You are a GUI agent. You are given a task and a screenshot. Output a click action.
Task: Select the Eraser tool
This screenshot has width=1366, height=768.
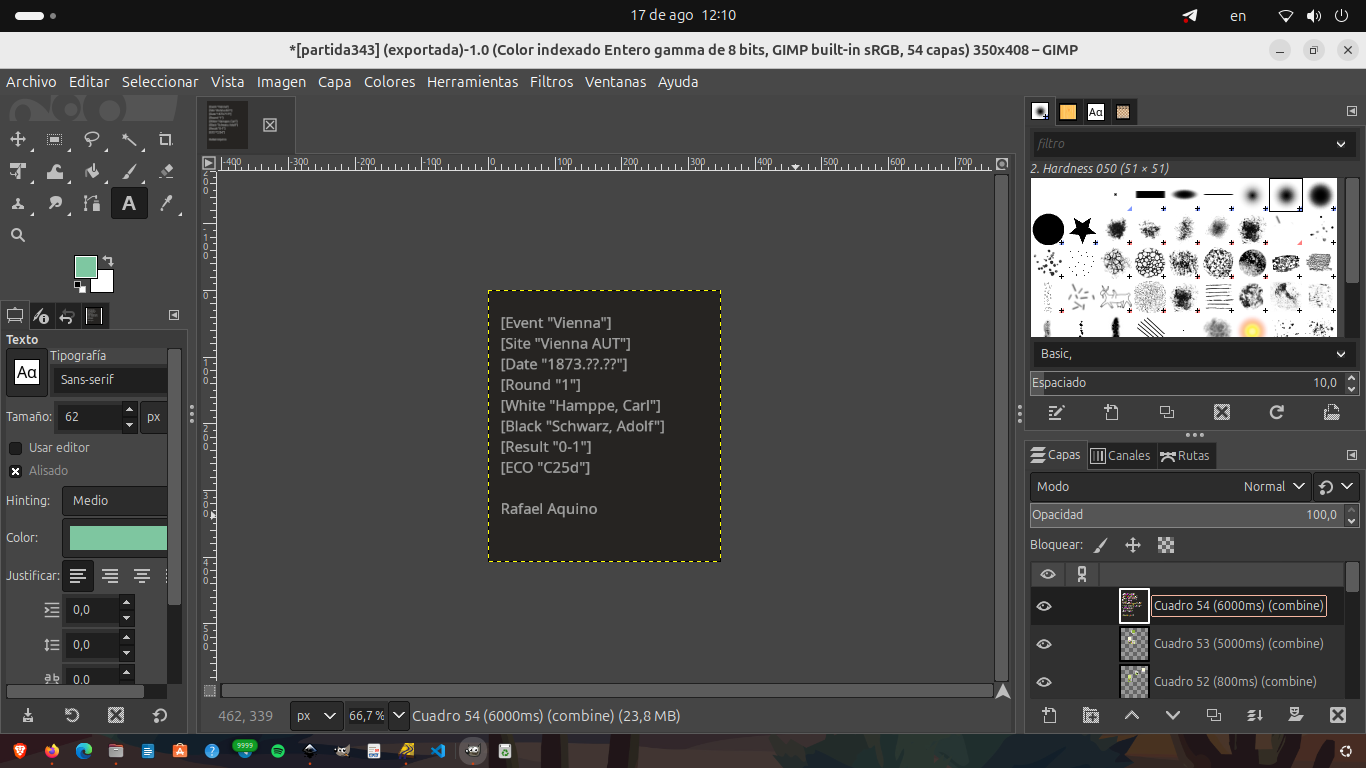tap(166, 171)
